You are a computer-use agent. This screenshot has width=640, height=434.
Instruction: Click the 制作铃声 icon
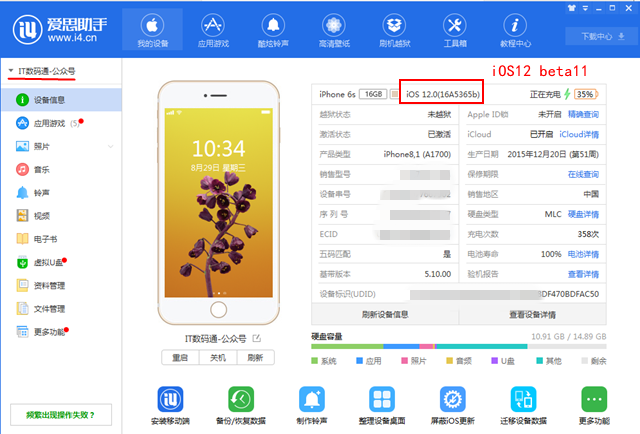(x=312, y=399)
